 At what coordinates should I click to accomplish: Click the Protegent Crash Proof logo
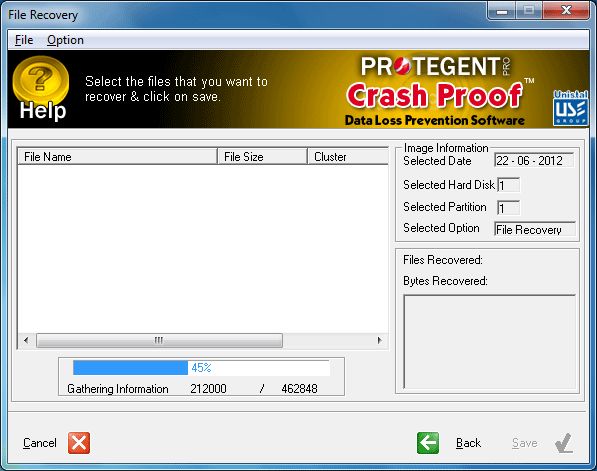(435, 91)
